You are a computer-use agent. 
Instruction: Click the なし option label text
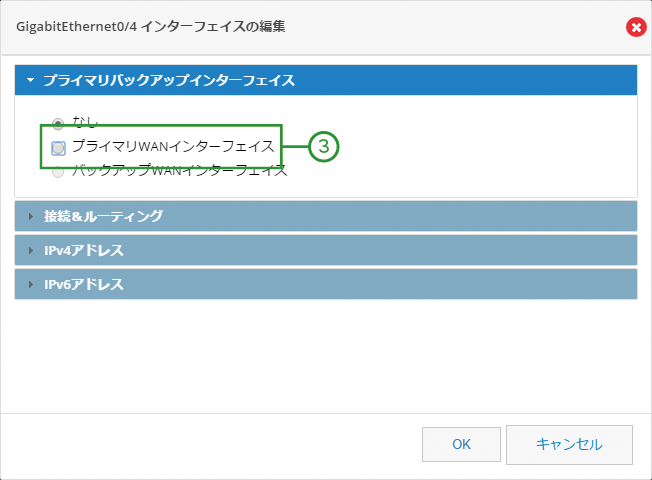[85, 122]
